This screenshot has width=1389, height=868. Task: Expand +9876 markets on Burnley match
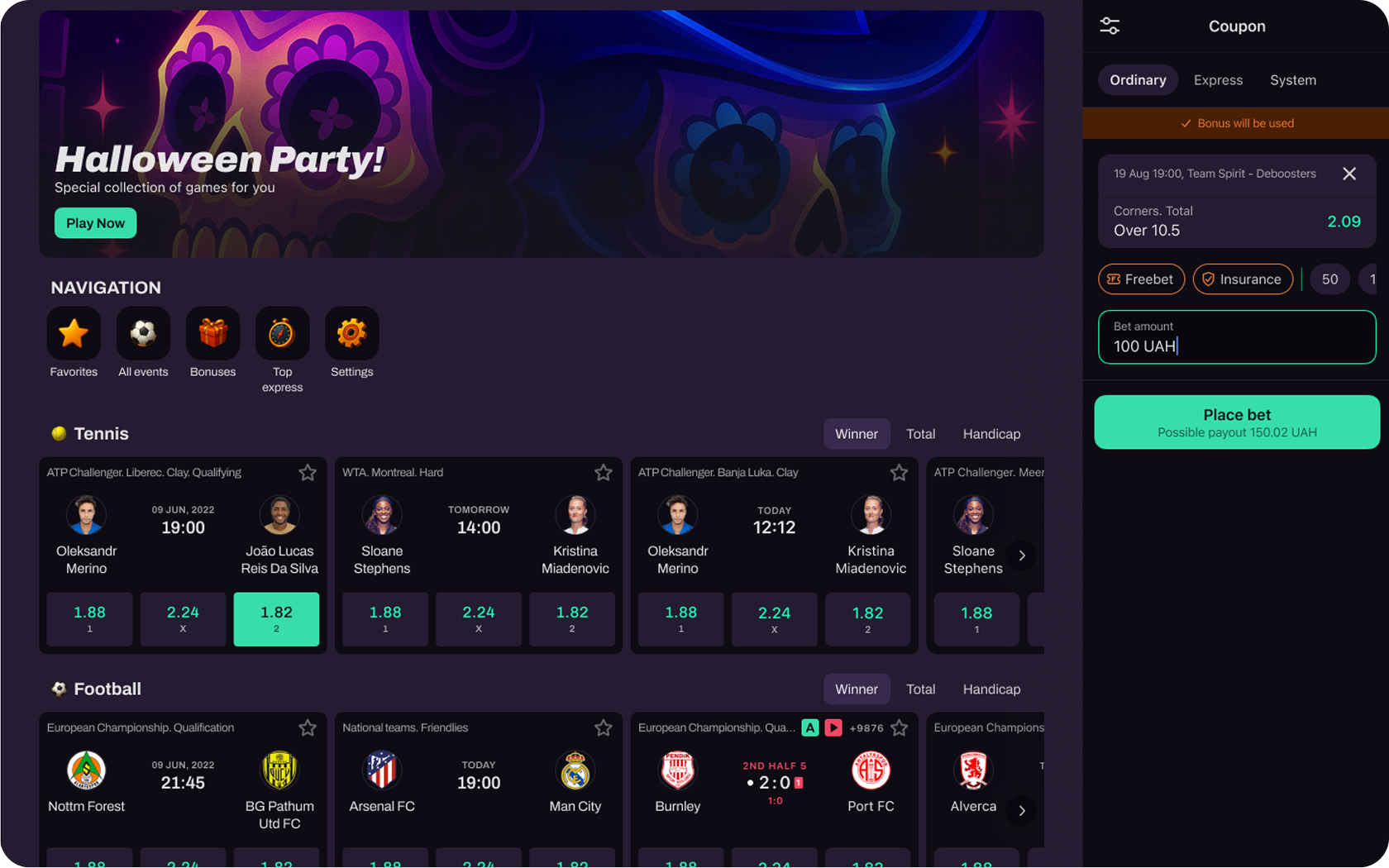[866, 727]
